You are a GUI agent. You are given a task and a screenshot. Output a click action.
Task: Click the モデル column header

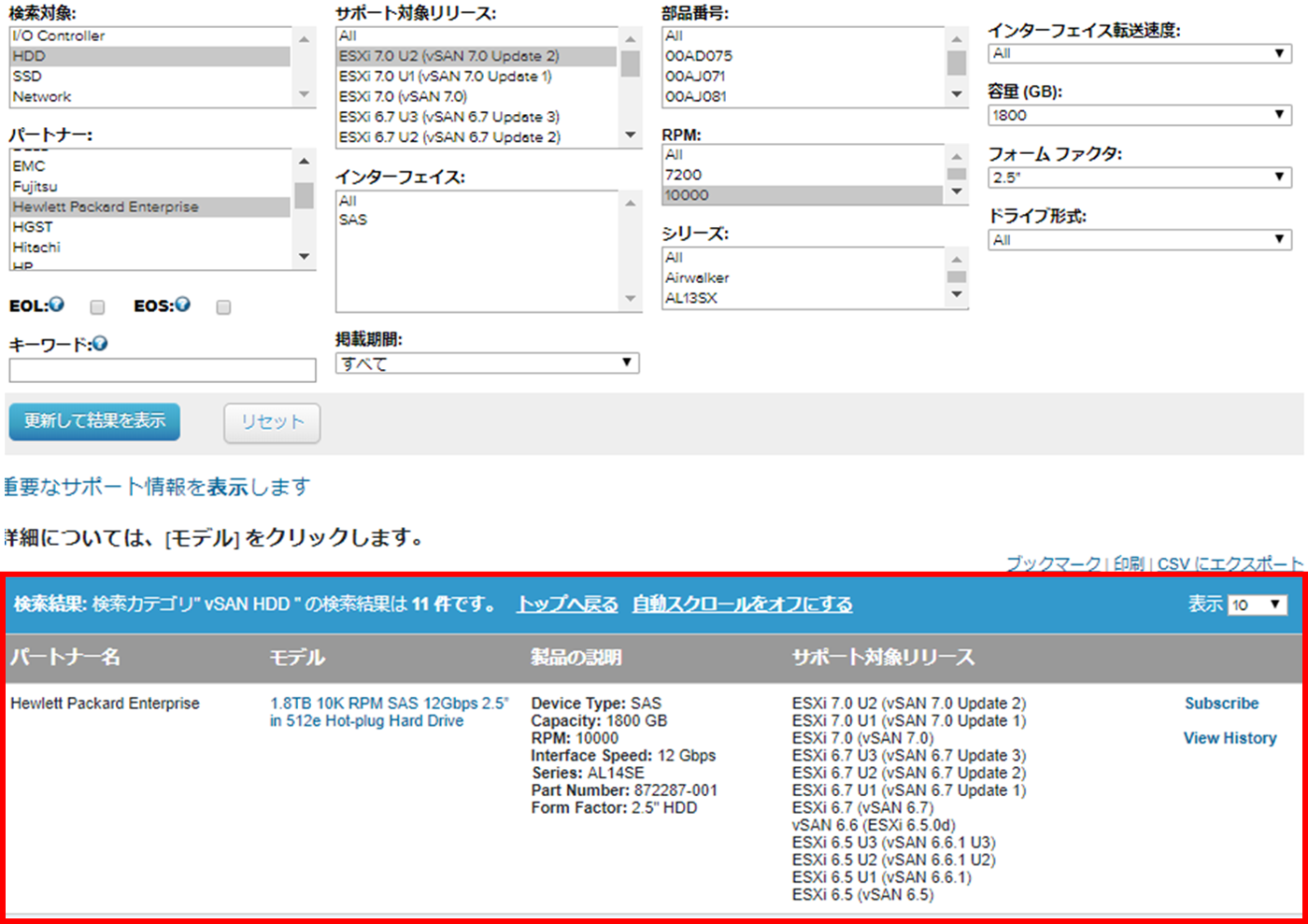pos(297,658)
